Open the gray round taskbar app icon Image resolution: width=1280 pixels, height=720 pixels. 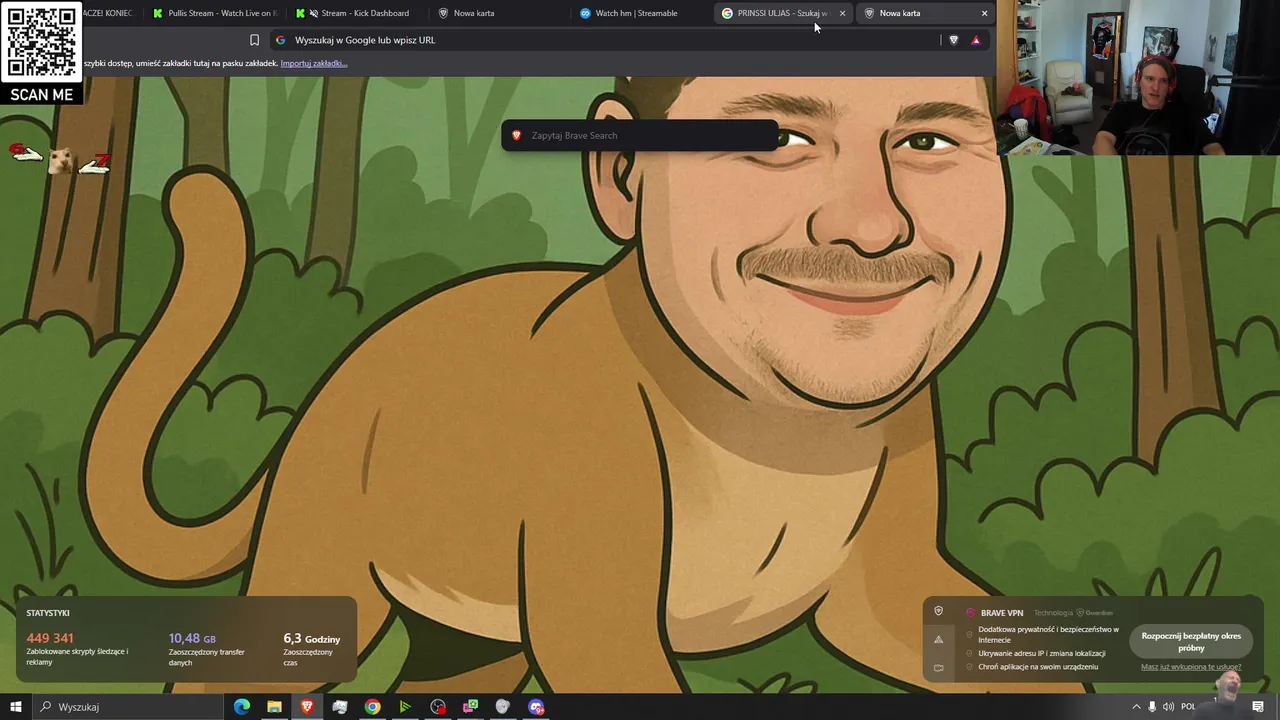click(503, 707)
